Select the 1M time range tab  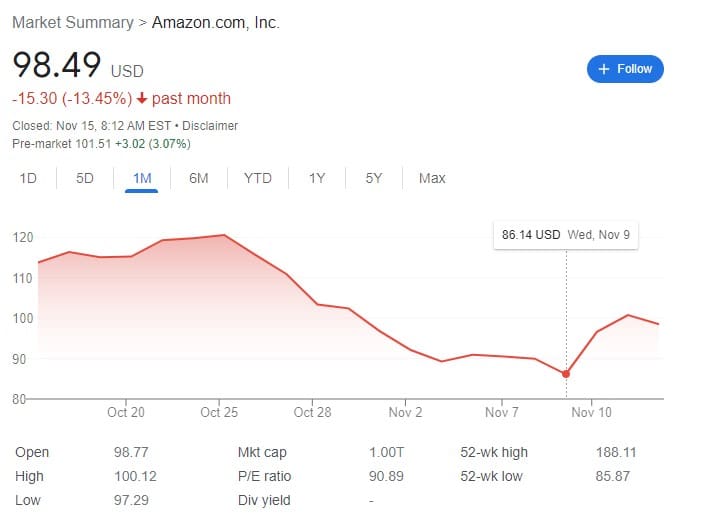click(142, 178)
